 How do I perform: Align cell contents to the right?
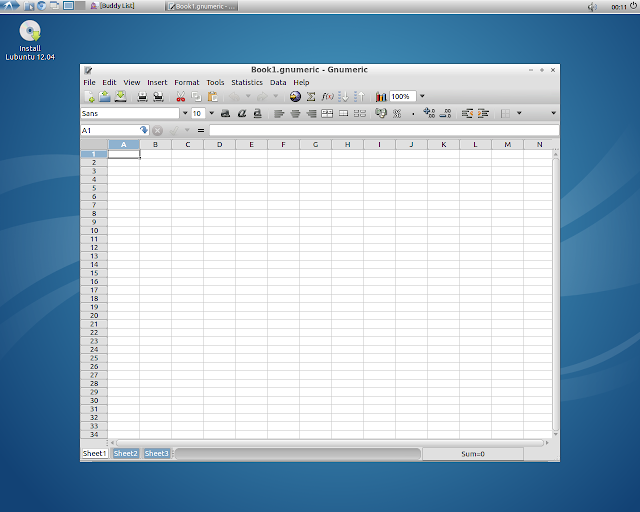(311, 114)
